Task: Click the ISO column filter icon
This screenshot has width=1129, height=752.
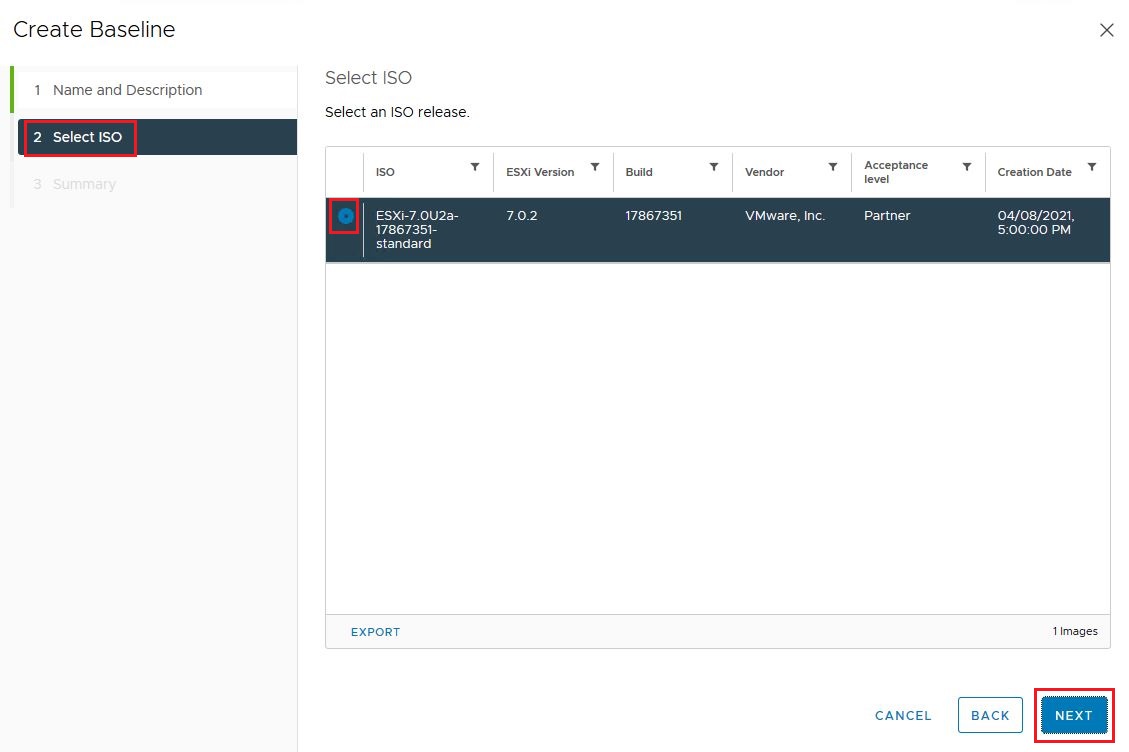Action: coord(475,167)
